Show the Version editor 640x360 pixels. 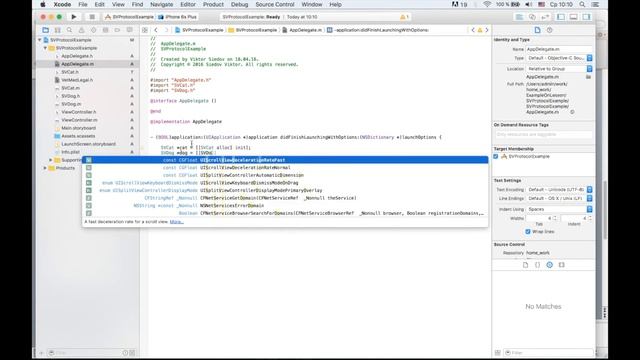(545, 17)
